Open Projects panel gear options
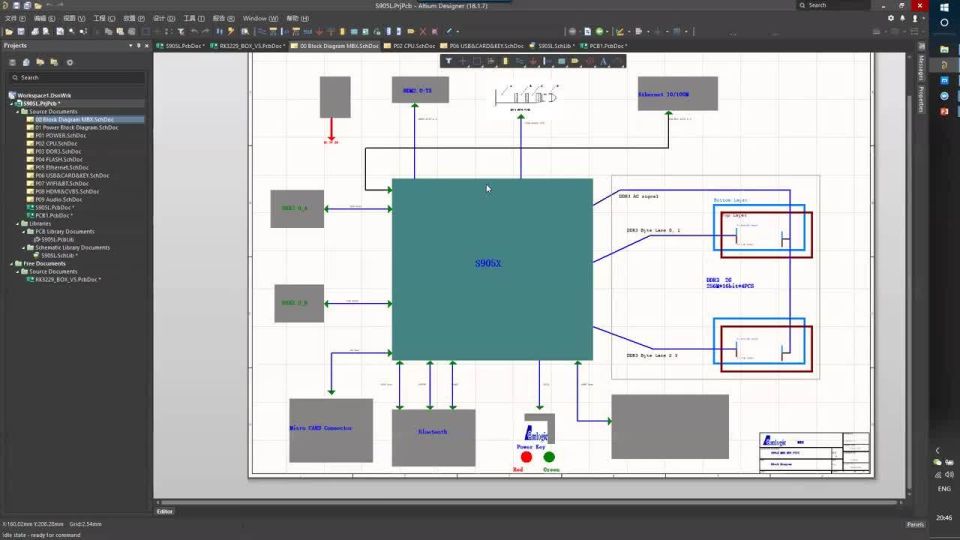This screenshot has height=540, width=960. [x=70, y=62]
